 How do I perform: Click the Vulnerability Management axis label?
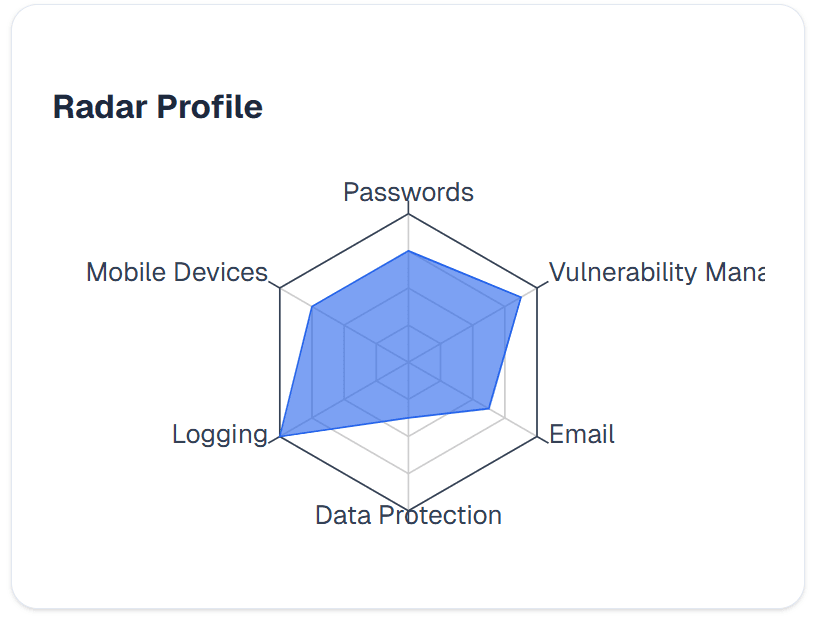656,272
